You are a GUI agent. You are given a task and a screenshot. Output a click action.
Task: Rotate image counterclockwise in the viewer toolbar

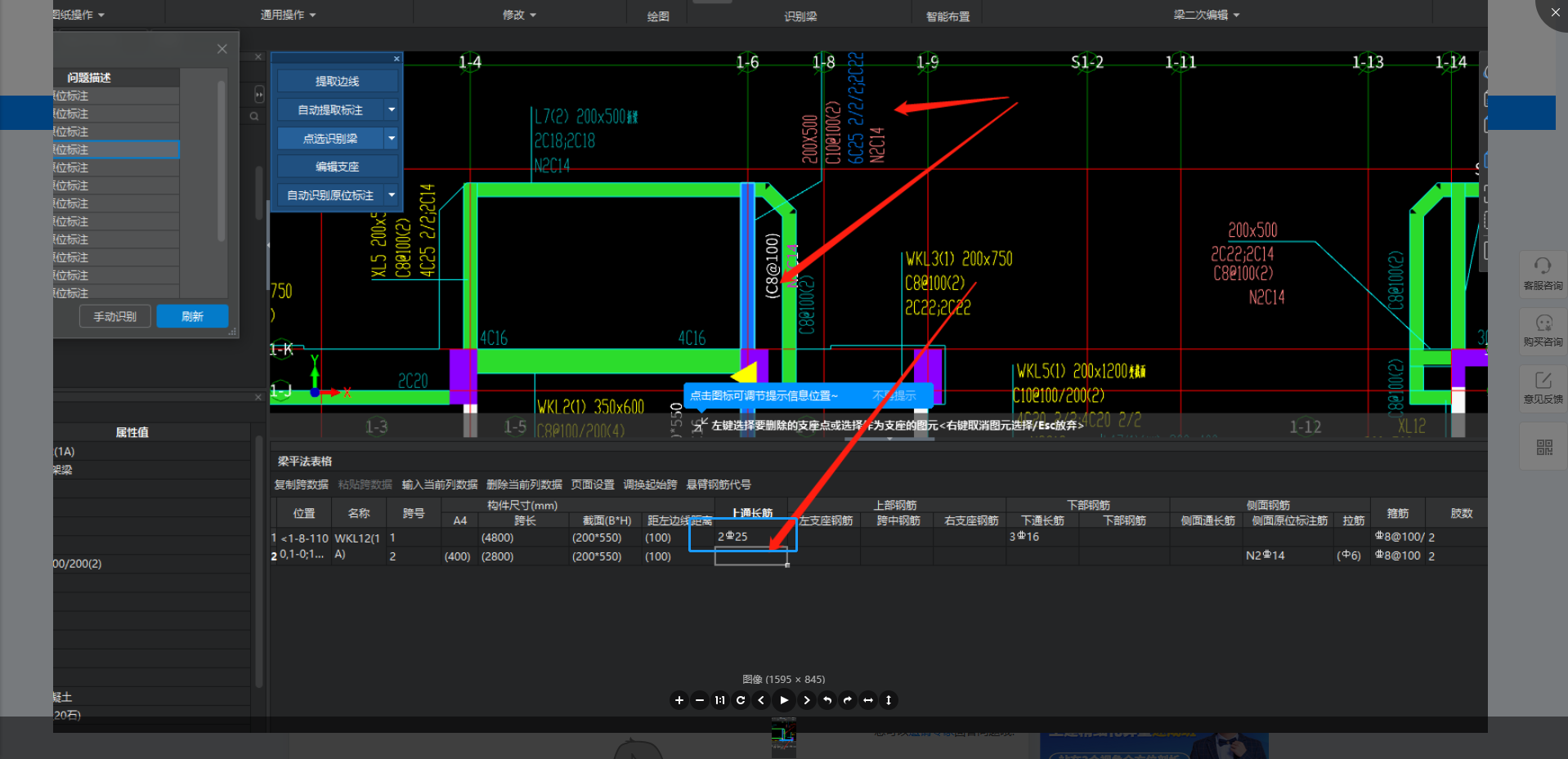827,700
